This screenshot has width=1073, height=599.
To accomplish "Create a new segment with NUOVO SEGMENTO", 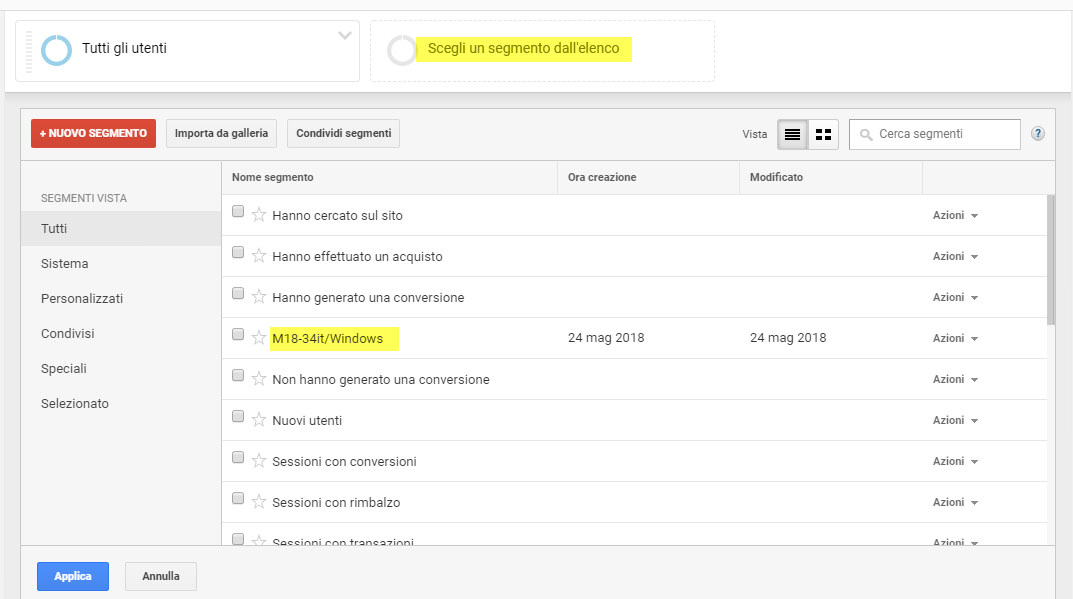I will click(92, 133).
